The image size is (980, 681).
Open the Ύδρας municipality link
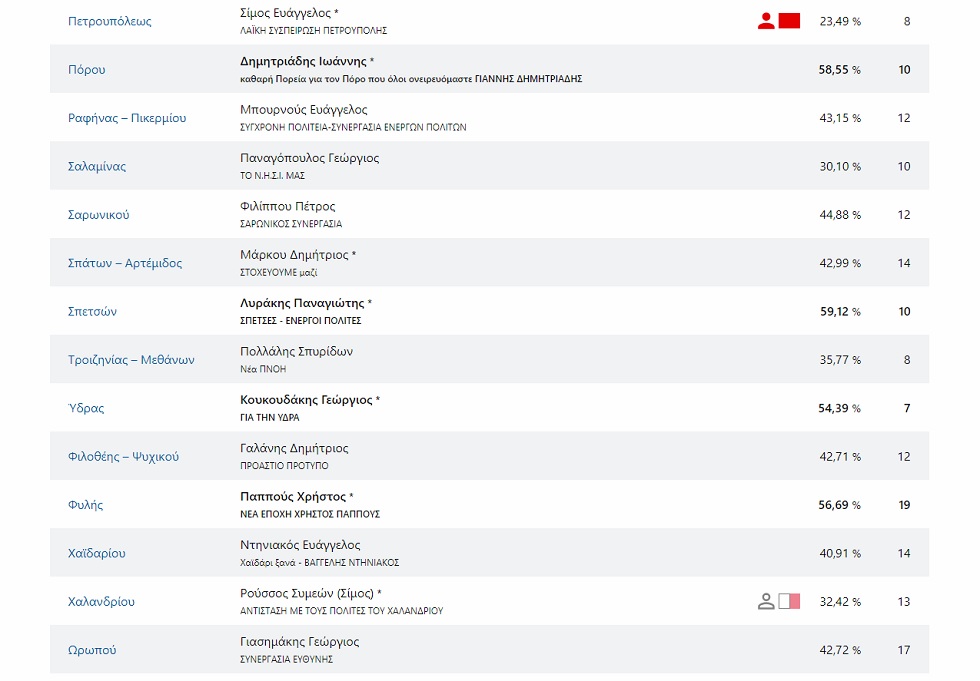click(x=86, y=408)
